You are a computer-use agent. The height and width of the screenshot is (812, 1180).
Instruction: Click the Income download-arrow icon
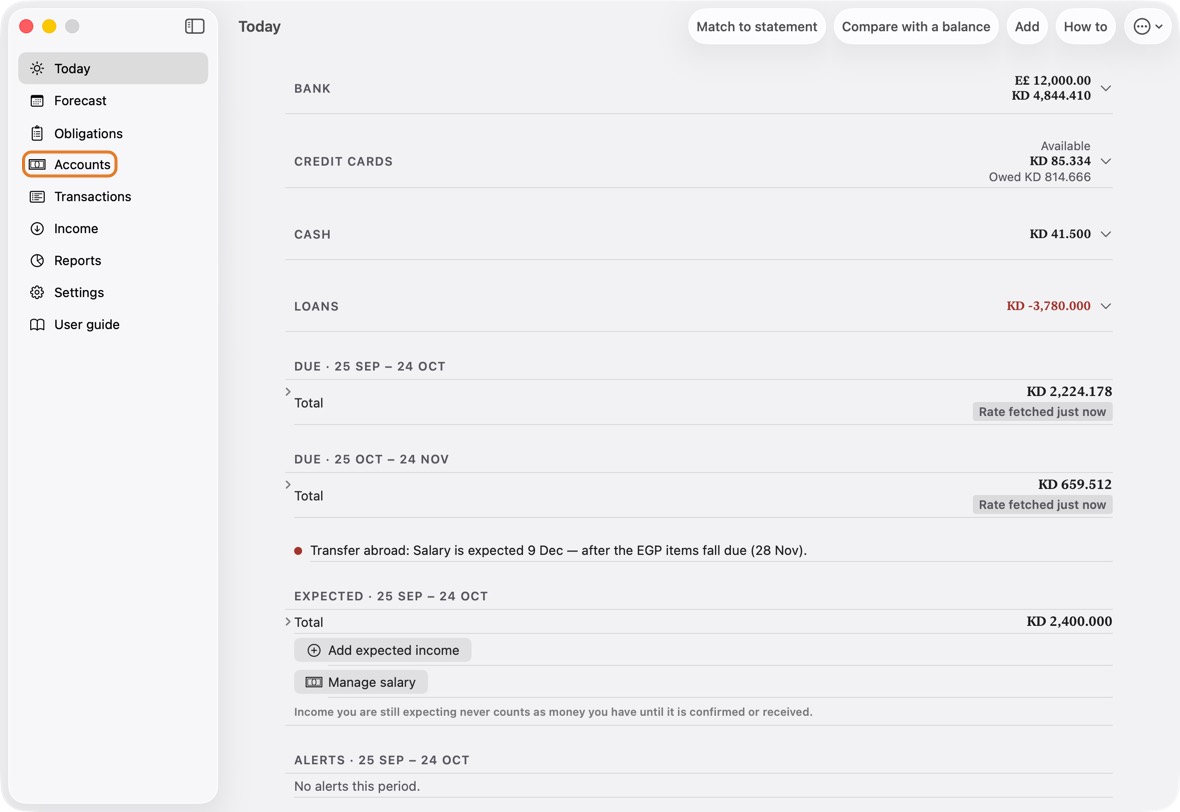point(37,229)
